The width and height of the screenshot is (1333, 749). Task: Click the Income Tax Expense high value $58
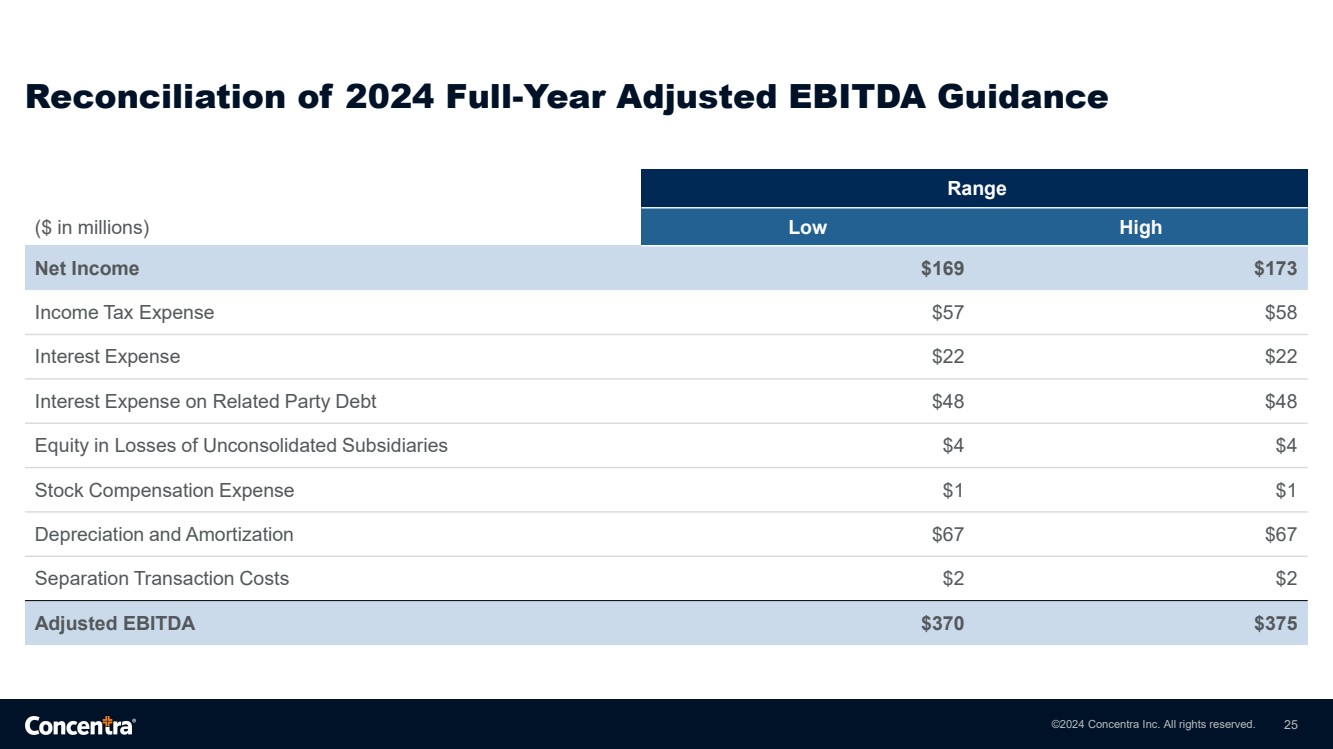coord(1281,313)
